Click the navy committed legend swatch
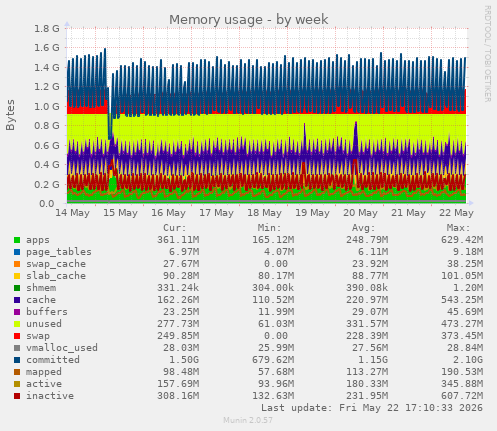The width and height of the screenshot is (497, 431). click(17, 360)
